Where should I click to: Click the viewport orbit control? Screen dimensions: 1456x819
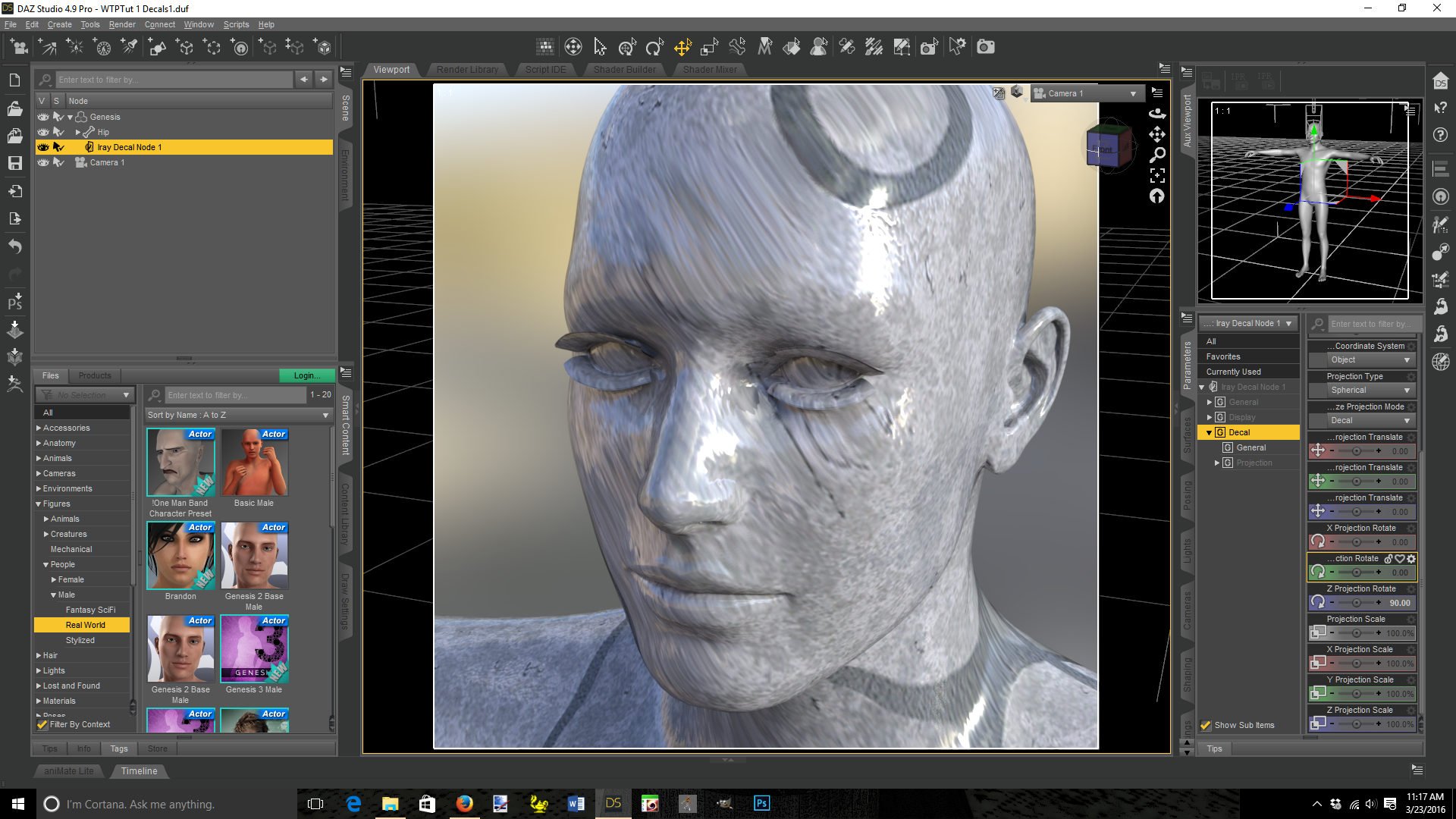click(x=1157, y=114)
